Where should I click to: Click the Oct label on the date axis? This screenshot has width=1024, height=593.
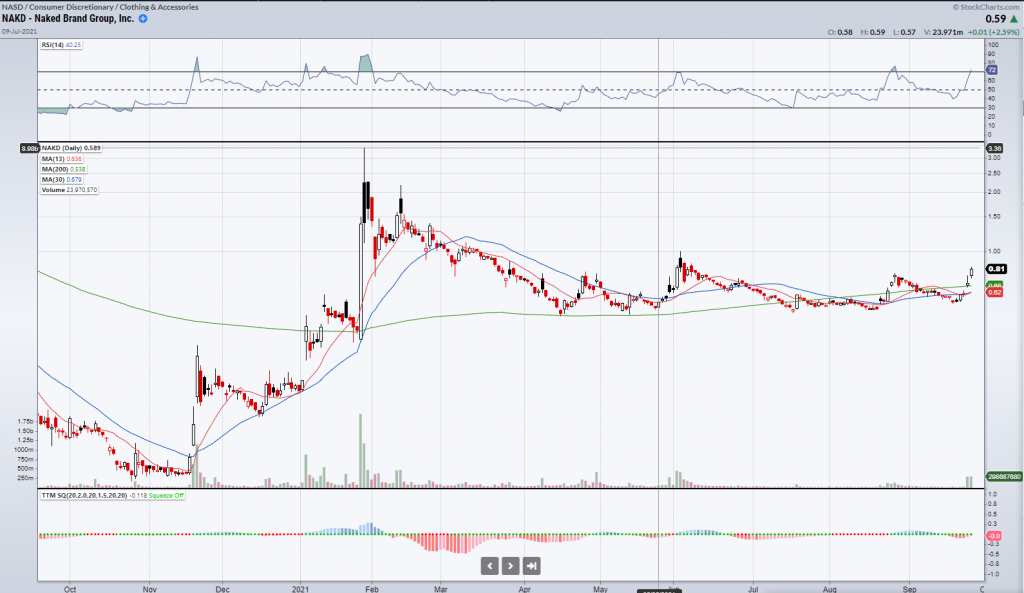tap(70, 589)
